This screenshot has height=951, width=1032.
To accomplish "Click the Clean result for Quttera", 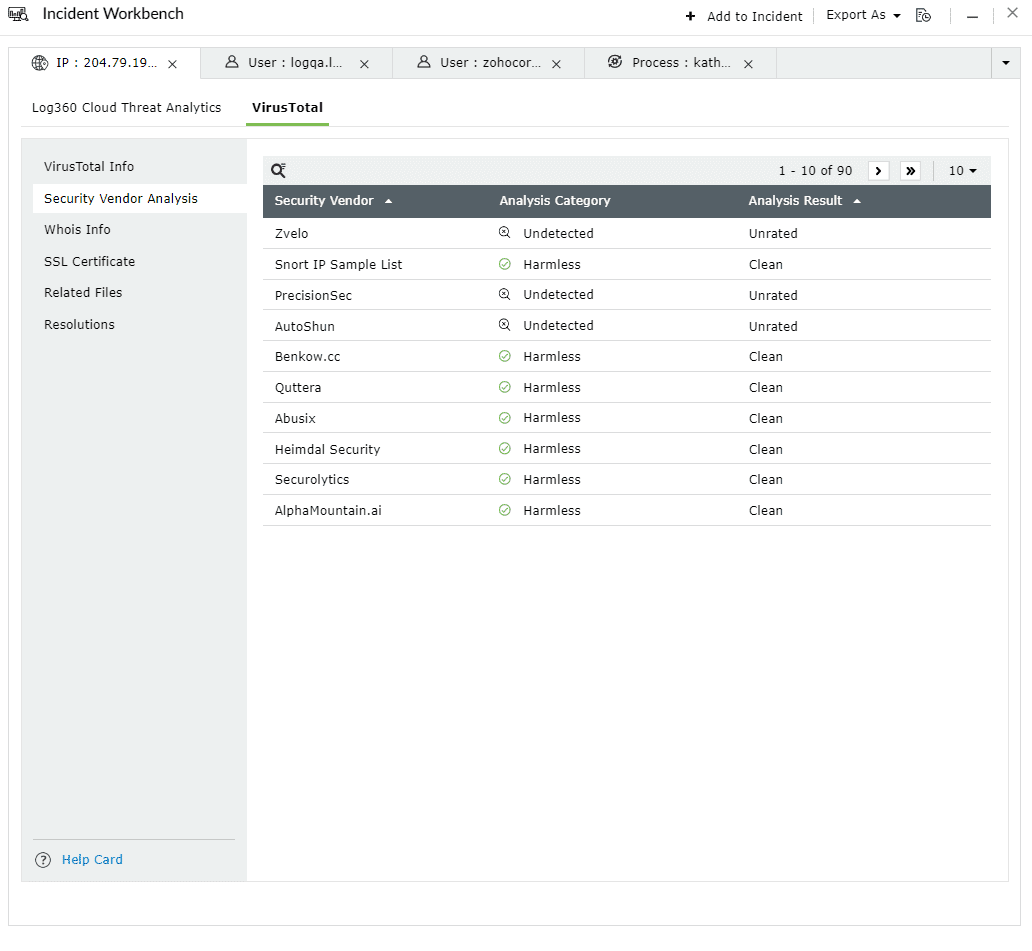I will (x=765, y=388).
